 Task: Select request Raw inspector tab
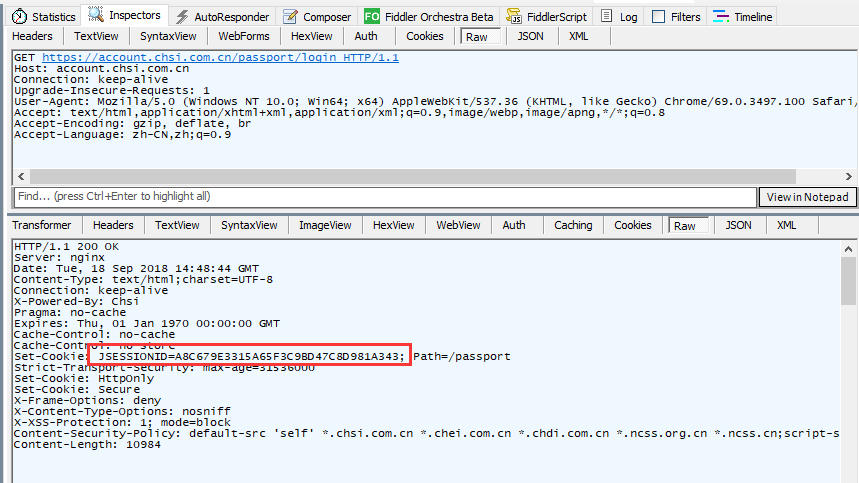point(480,37)
